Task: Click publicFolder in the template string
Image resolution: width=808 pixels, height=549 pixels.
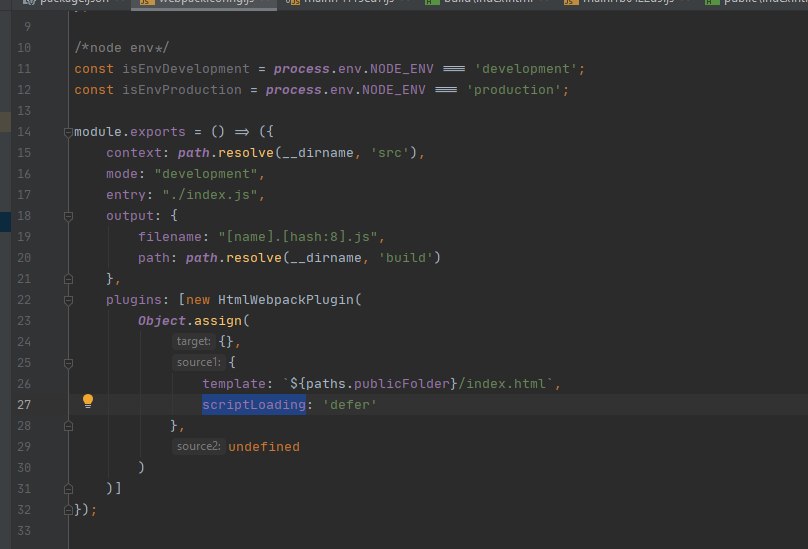Action: [401, 384]
